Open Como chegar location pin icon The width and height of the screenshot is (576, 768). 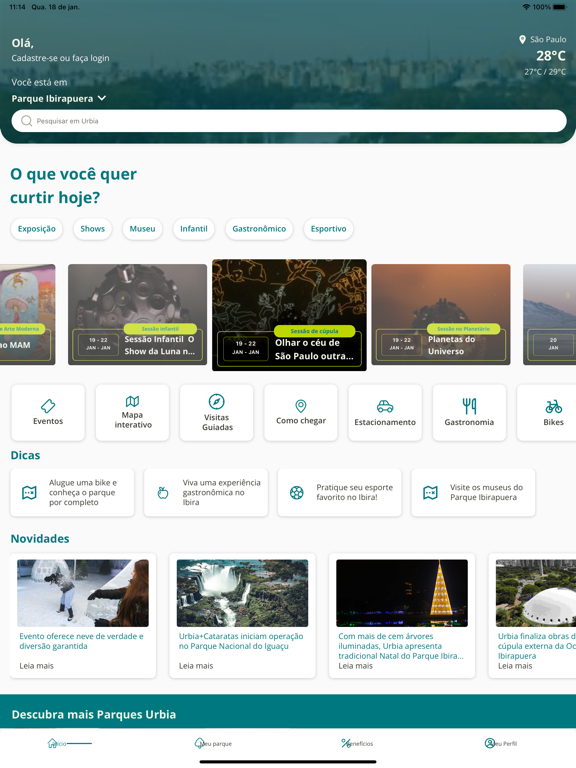click(x=301, y=406)
